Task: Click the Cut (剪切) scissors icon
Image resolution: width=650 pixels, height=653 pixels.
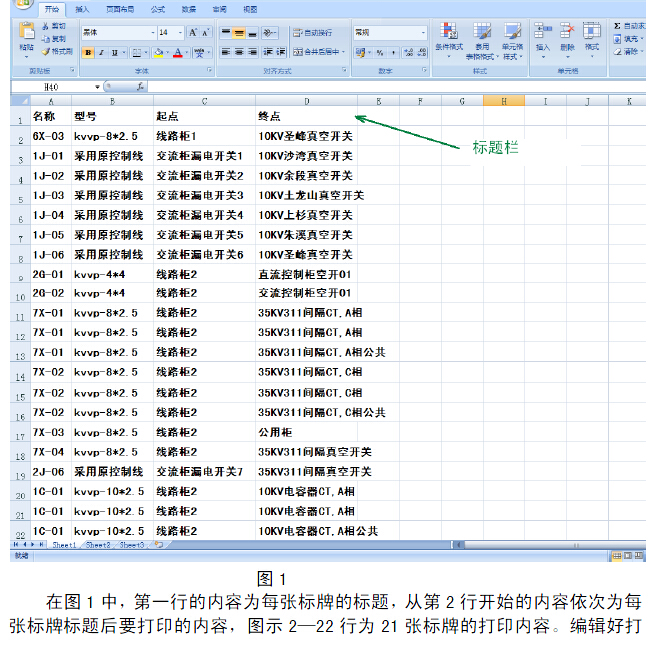Action: [57, 26]
